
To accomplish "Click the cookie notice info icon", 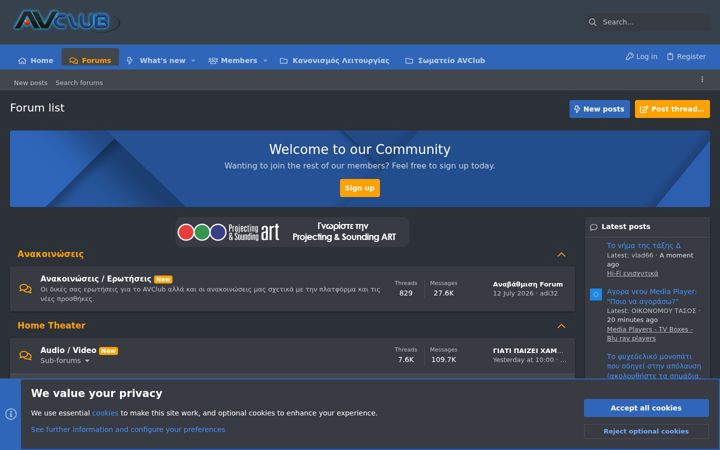I will coord(11,414).
